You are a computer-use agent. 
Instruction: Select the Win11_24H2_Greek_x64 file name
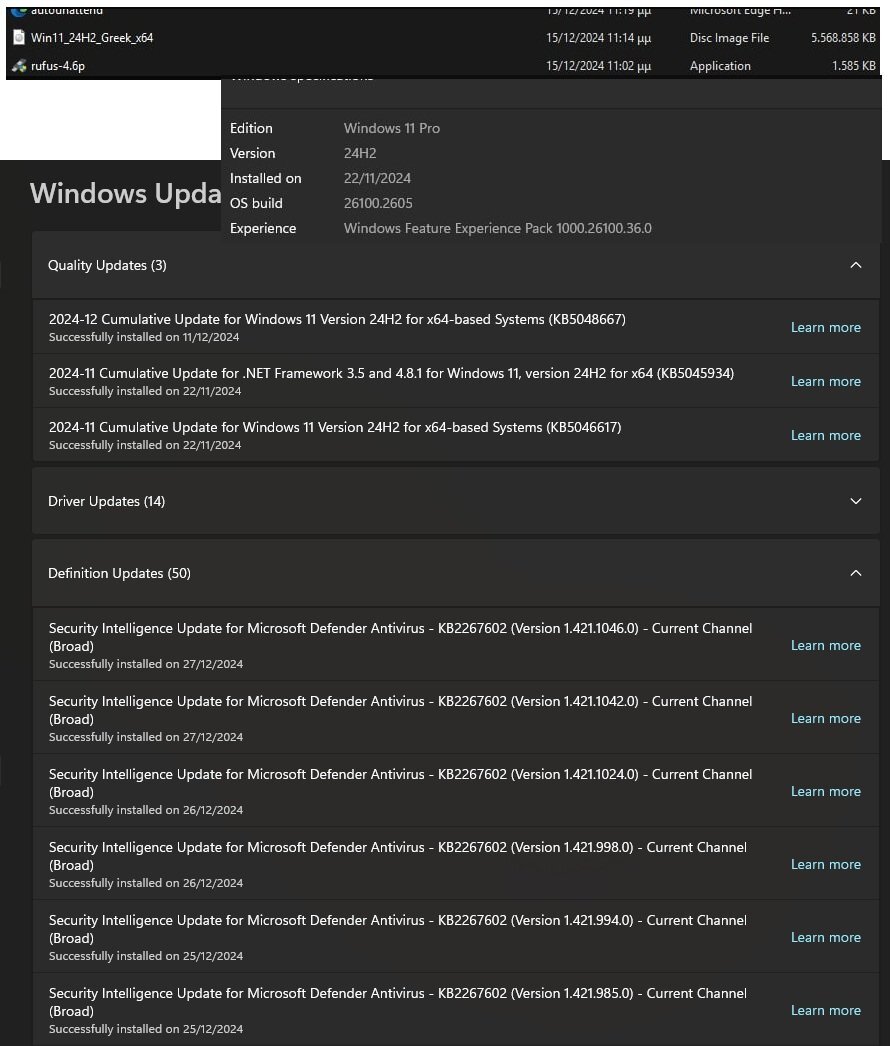click(x=92, y=38)
